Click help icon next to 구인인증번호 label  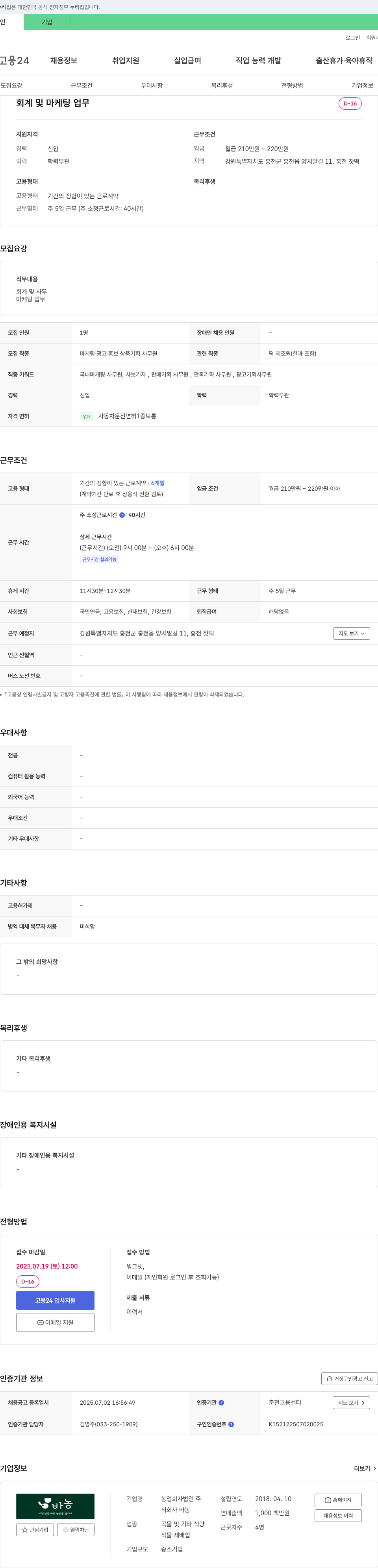(231, 1424)
